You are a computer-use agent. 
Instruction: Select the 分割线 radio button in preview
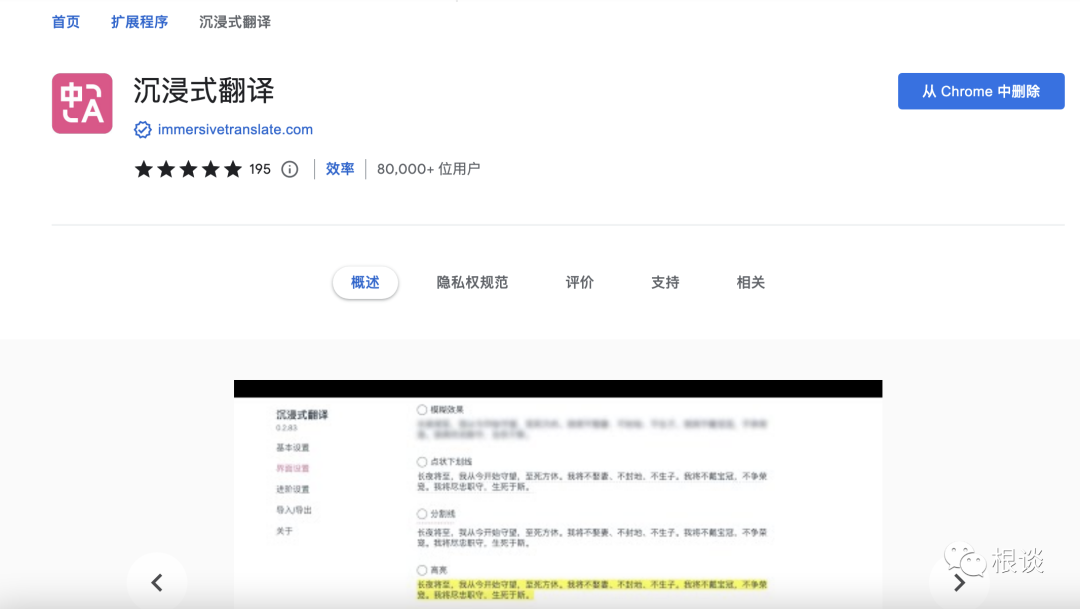click(422, 514)
